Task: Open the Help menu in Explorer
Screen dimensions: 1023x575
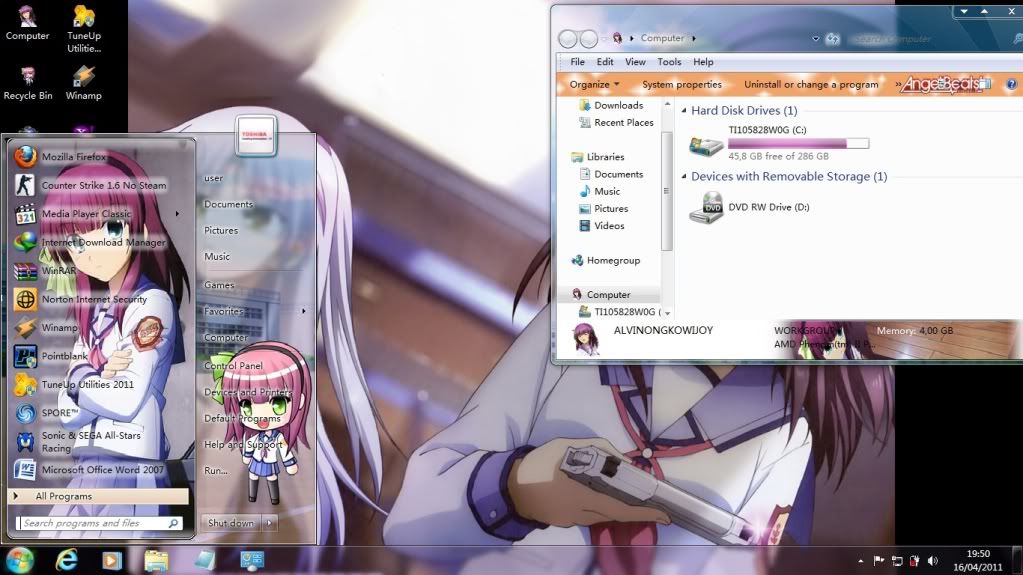Action: point(703,62)
